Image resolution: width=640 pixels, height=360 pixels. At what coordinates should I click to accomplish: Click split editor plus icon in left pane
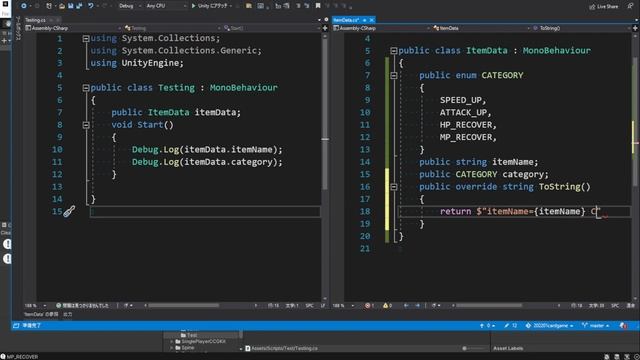pos(325,28)
